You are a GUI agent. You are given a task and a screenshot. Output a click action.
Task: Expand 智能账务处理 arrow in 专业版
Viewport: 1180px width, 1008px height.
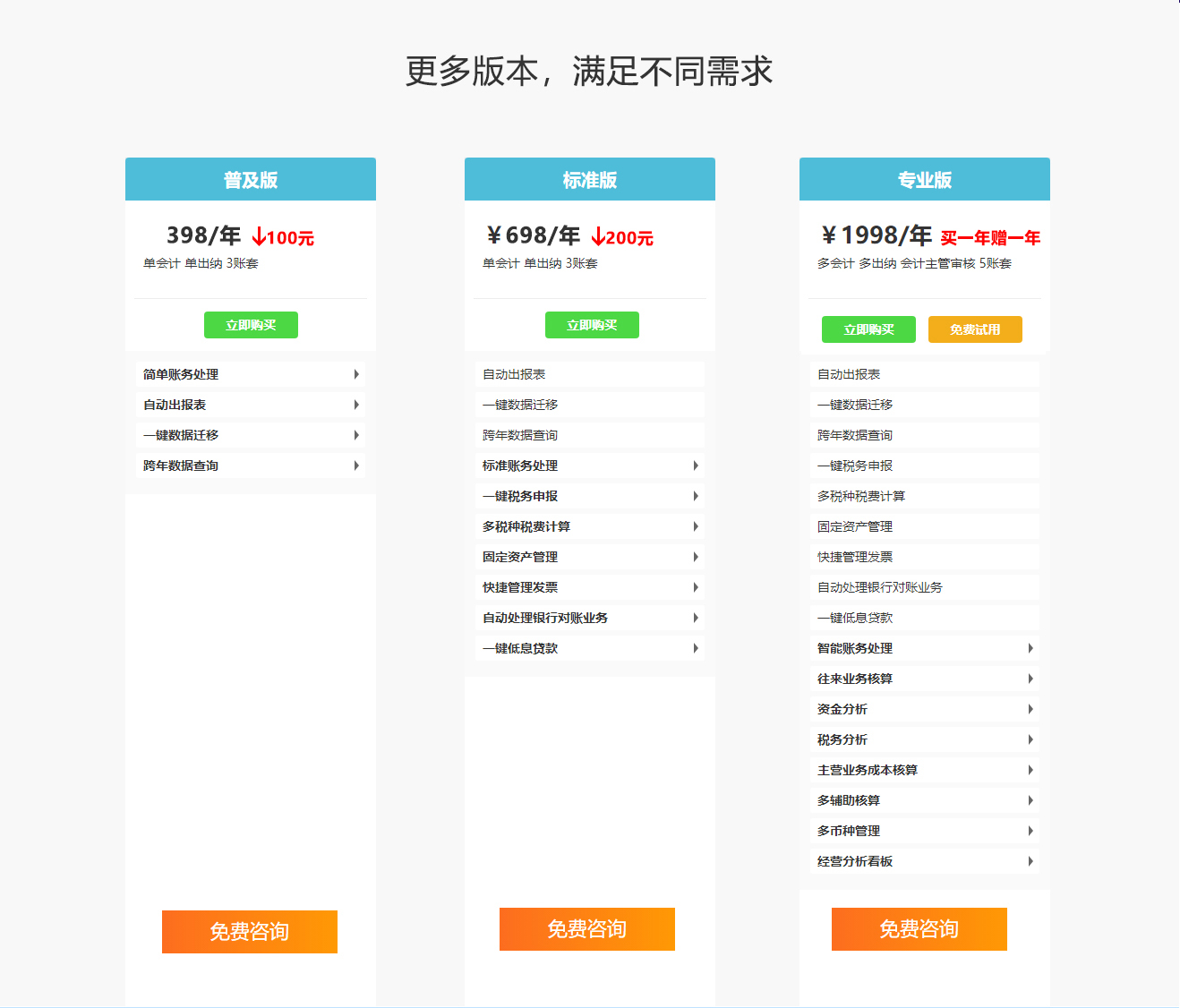coord(1030,648)
